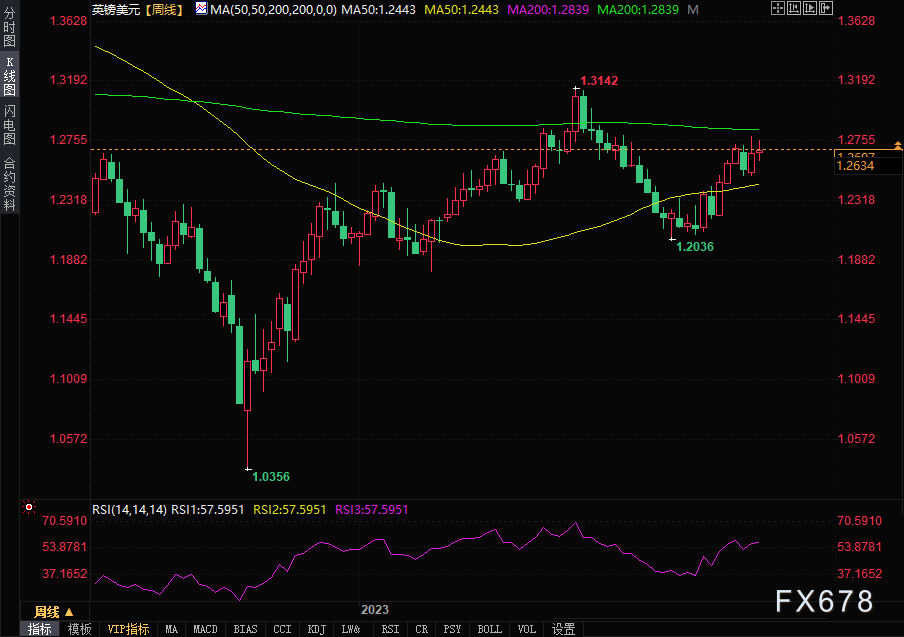Switch to the 模板 bottom tab
904x637 pixels.
pos(80,629)
